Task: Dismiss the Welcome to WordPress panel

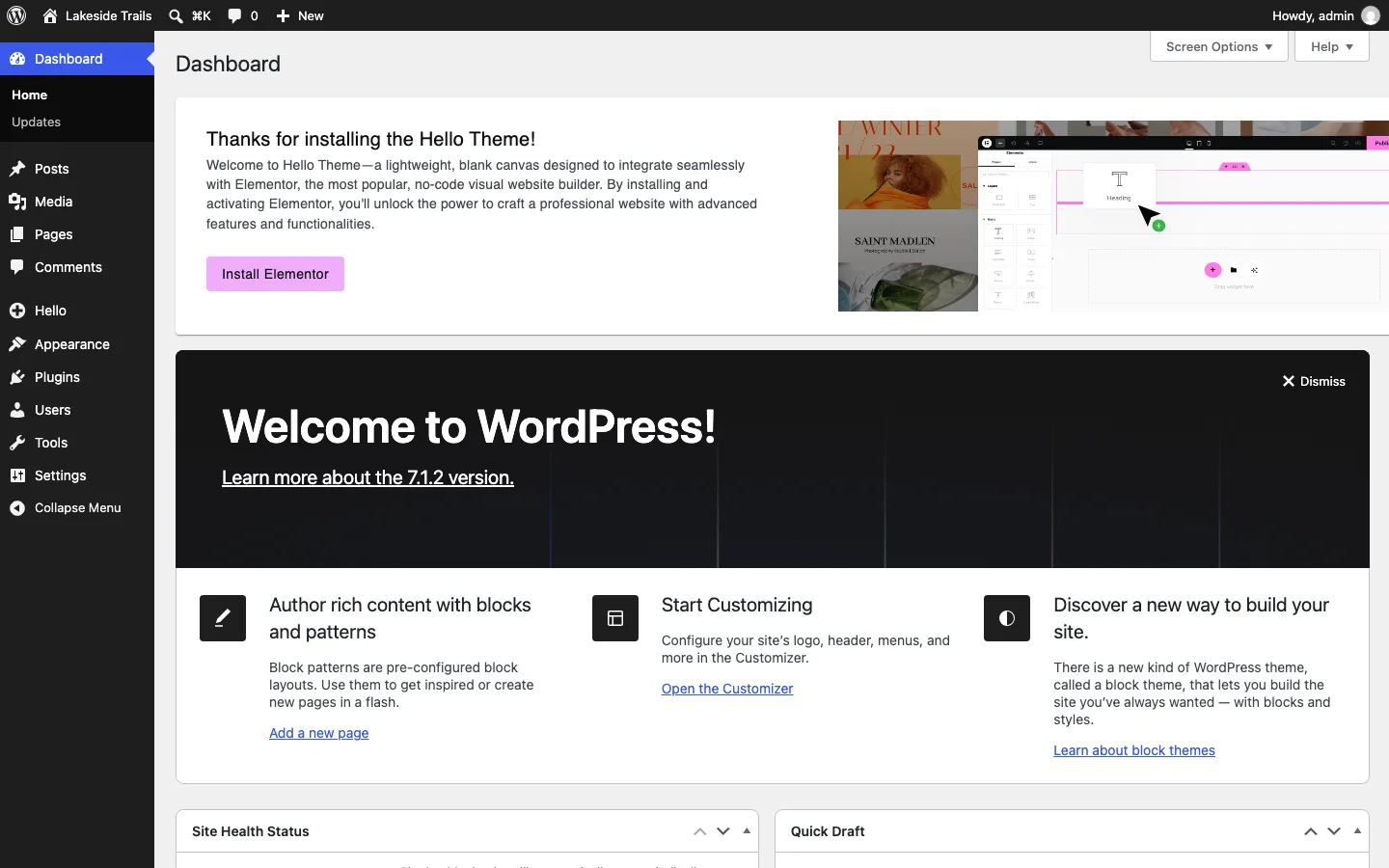Action: [1313, 381]
